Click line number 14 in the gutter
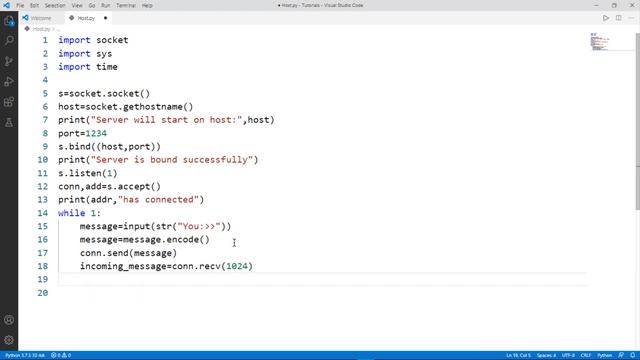Image resolution: width=640 pixels, height=360 pixels. pos(42,213)
